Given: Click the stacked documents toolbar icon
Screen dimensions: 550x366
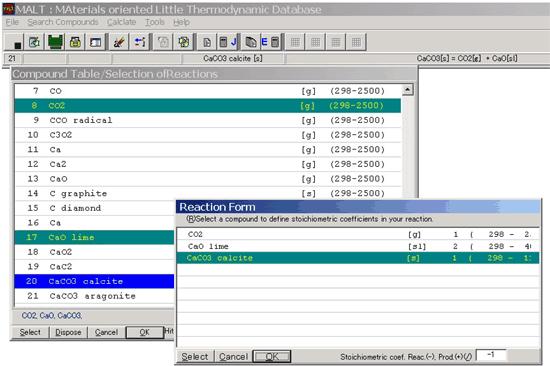Looking at the screenshot, I should [x=250, y=42].
